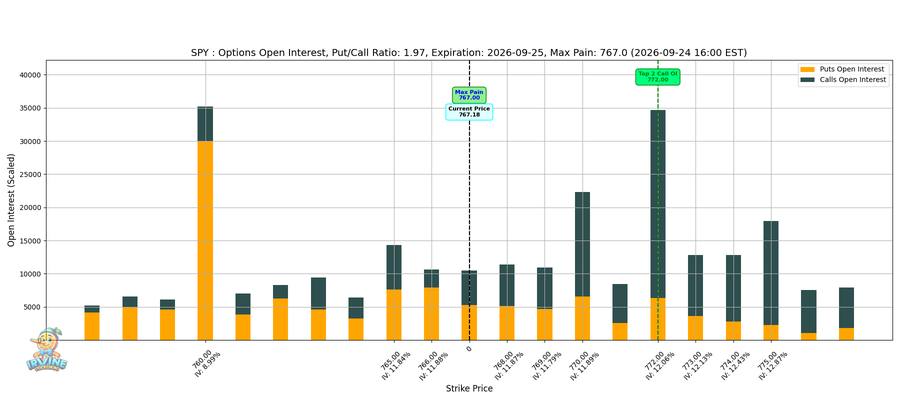
Task: Click the chart title starting 'SPY : Options Open Interest'
Action: [x=468, y=53]
